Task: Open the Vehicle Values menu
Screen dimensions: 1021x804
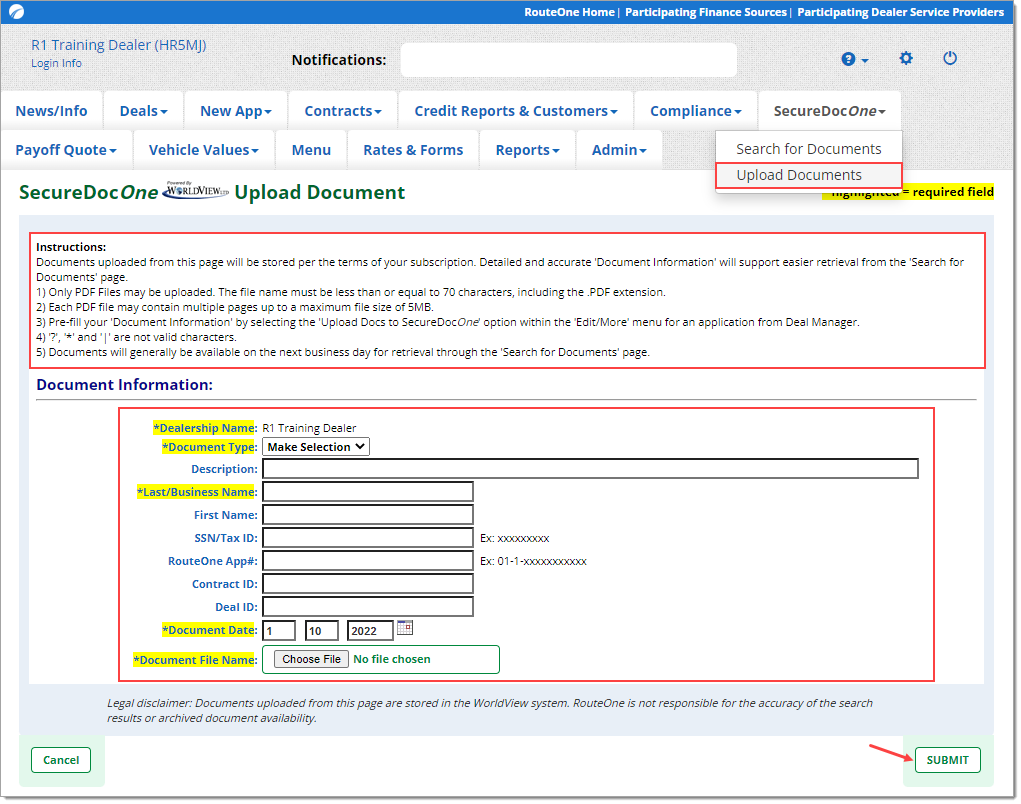Action: 204,150
